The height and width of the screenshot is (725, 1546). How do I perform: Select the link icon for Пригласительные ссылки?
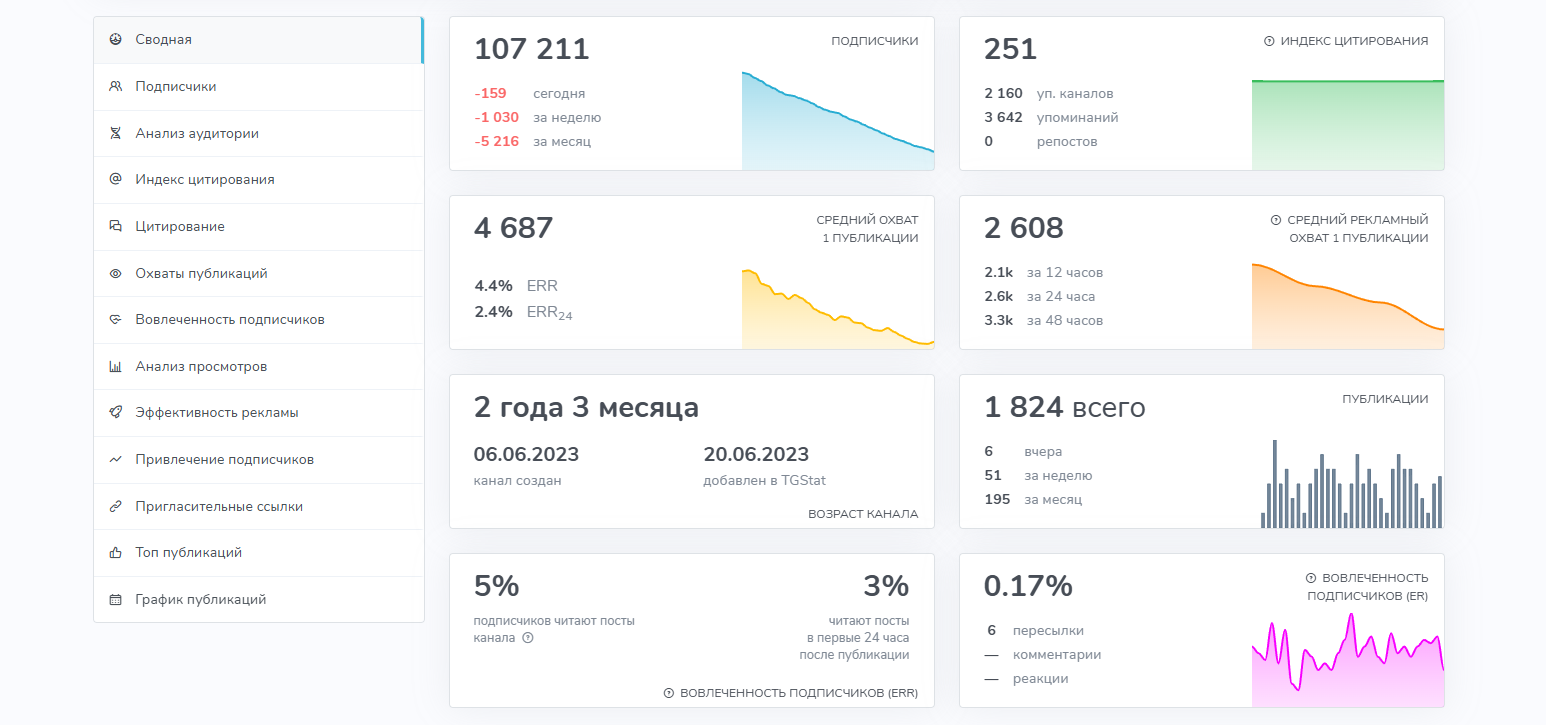pyautogui.click(x=117, y=506)
